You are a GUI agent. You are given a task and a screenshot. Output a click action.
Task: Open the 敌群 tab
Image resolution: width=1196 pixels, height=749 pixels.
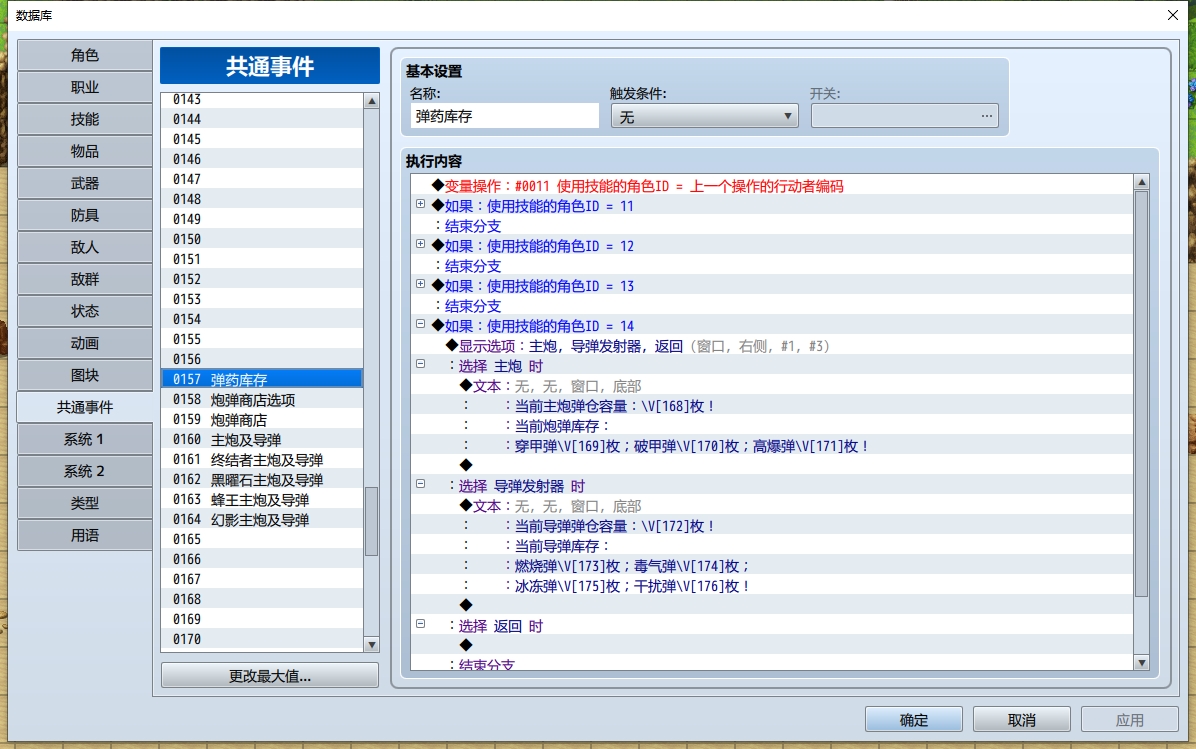pos(85,280)
